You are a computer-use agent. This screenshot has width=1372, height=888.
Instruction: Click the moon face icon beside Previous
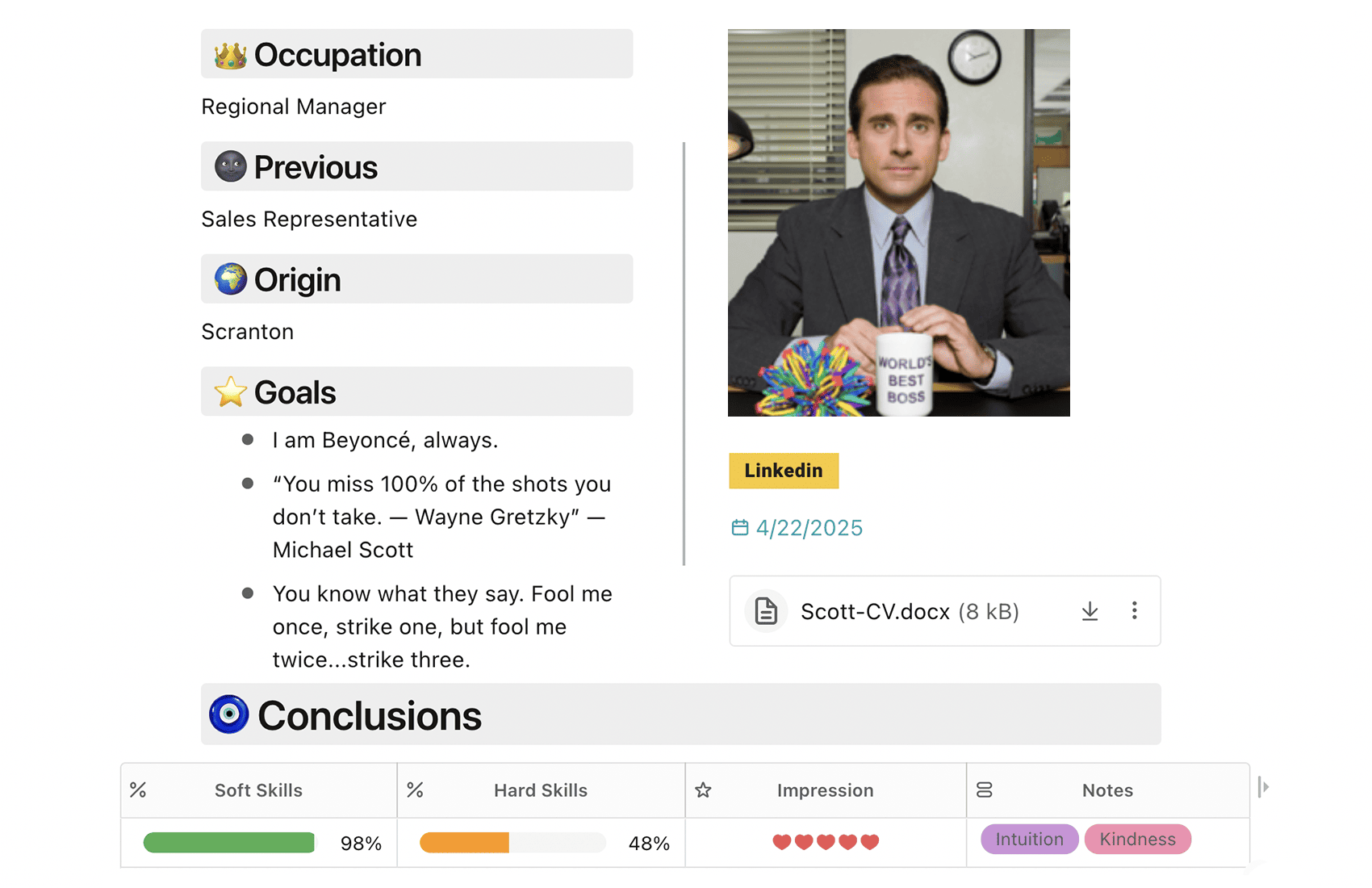(230, 167)
